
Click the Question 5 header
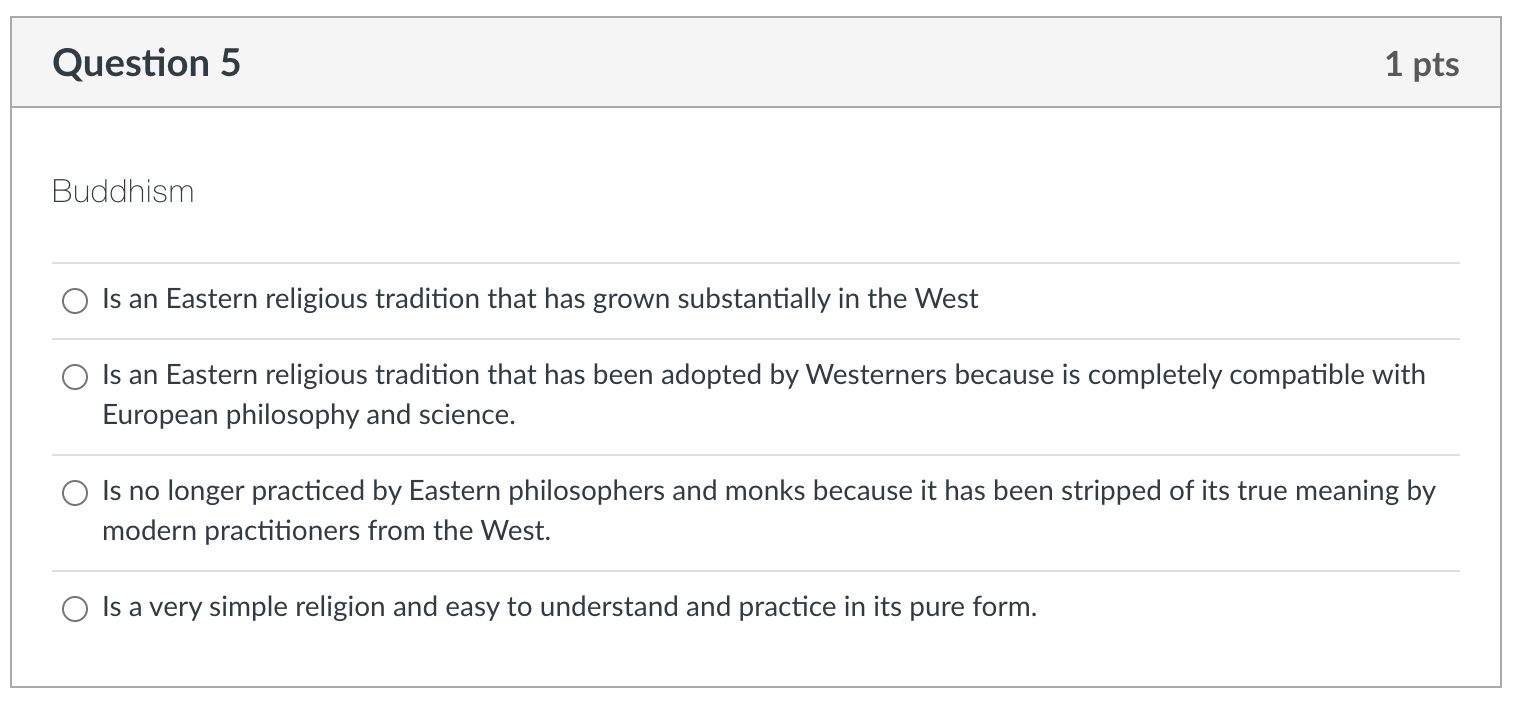pyautogui.click(x=146, y=62)
